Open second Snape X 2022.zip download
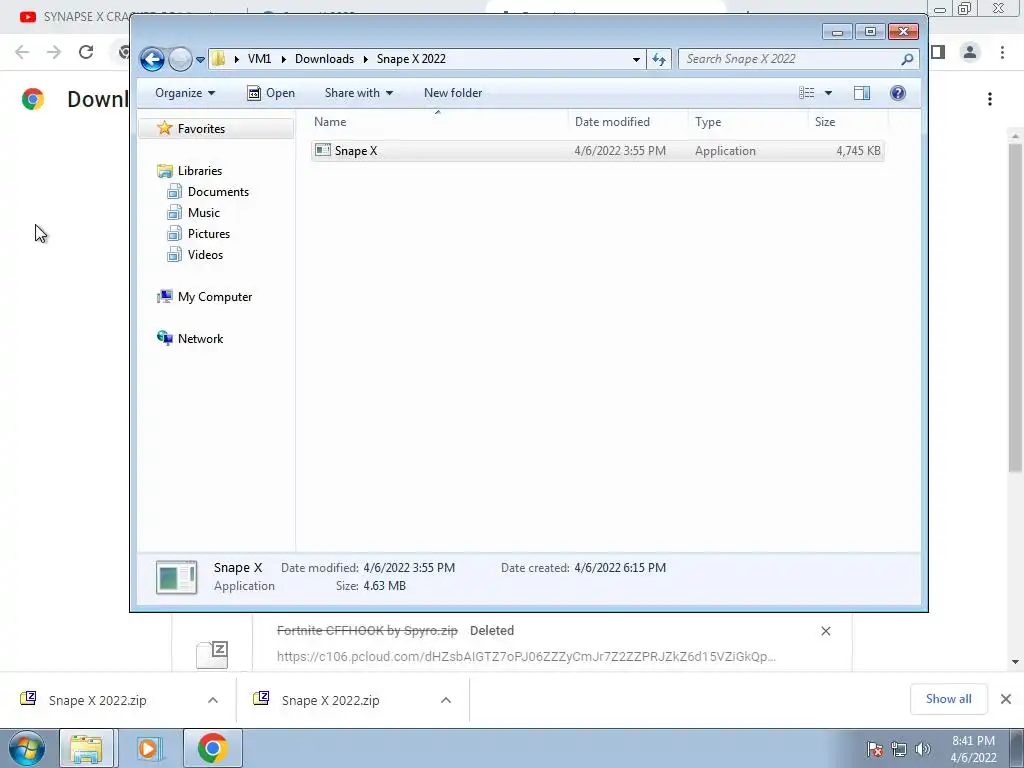This screenshot has width=1024, height=768. (x=330, y=700)
